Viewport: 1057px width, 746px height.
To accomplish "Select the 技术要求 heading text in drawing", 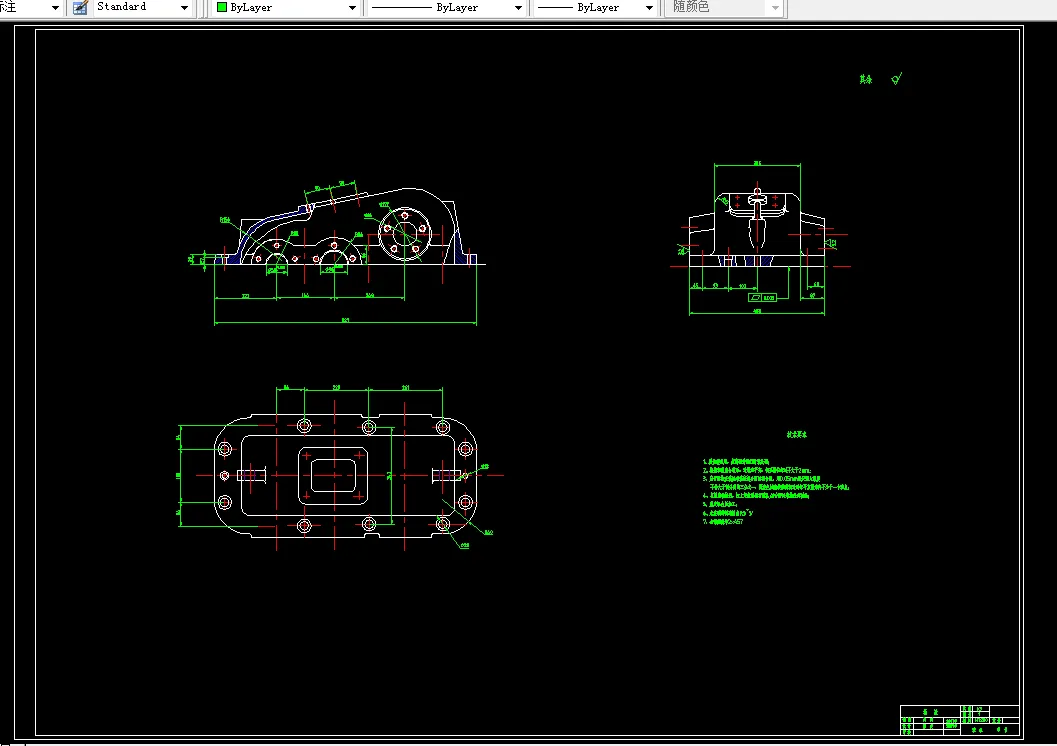I will [x=797, y=435].
